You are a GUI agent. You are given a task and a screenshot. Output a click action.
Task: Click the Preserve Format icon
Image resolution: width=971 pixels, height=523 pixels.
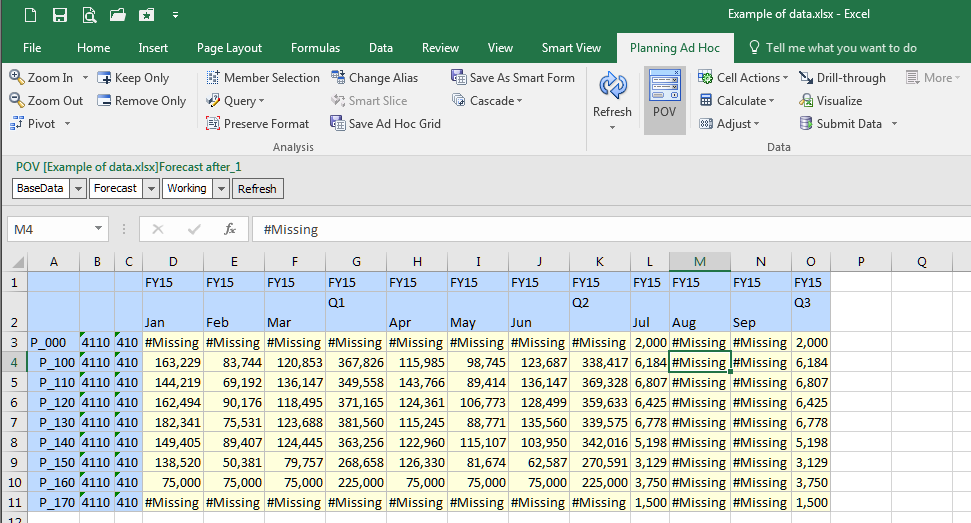(213, 124)
